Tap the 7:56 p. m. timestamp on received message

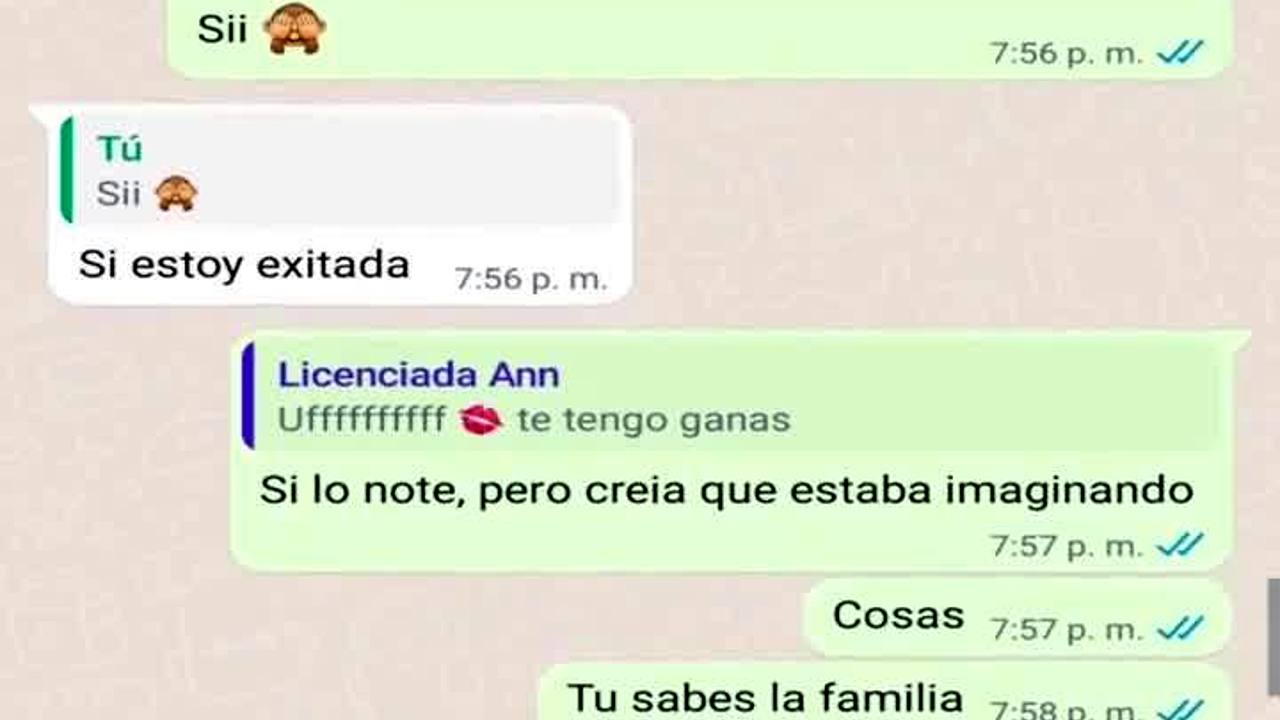(x=531, y=279)
